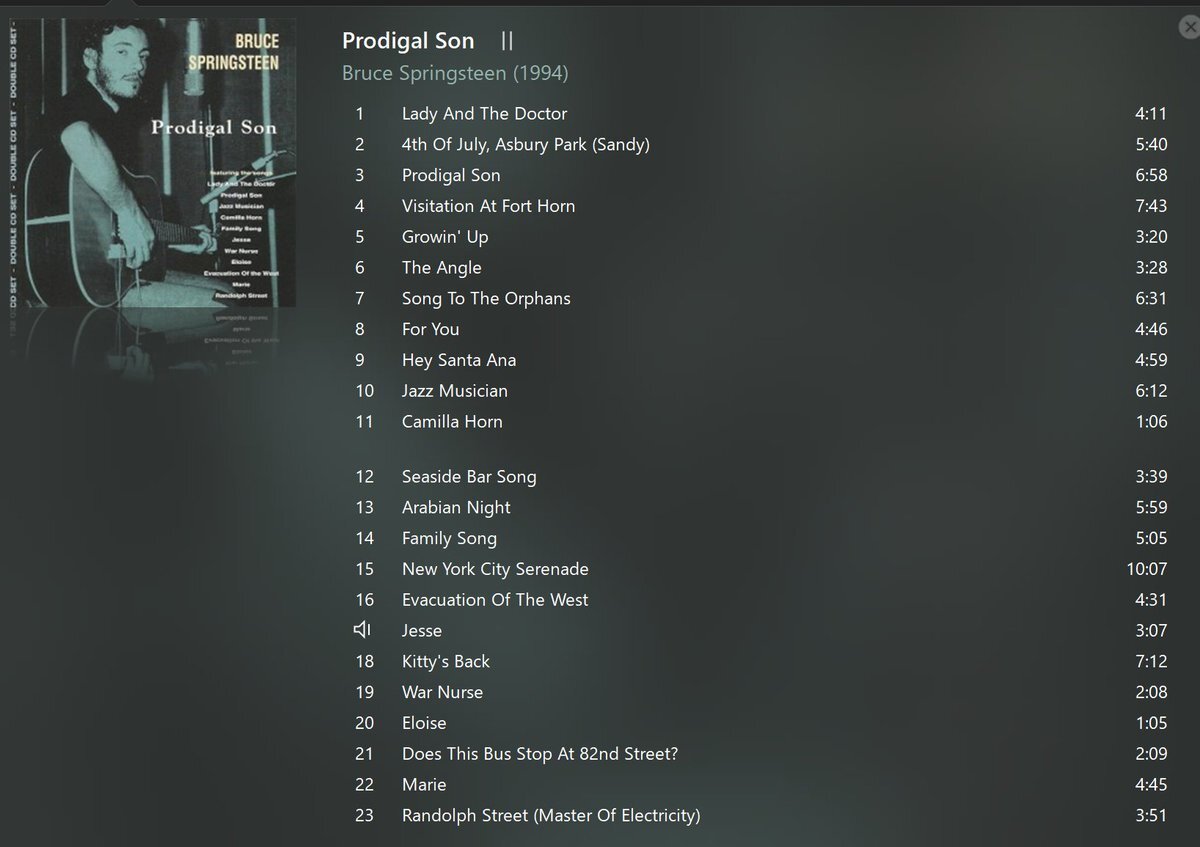Play Growin' Up from the tracklist
The height and width of the screenshot is (847, 1200).
click(x=761, y=237)
